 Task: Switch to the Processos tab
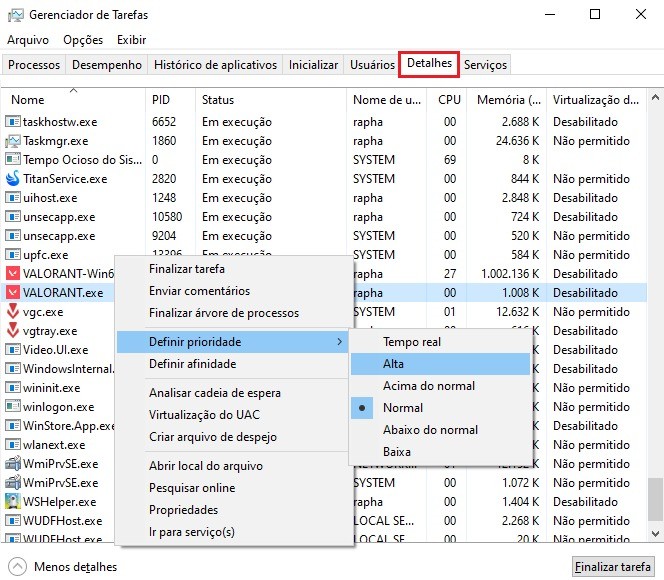click(x=34, y=65)
